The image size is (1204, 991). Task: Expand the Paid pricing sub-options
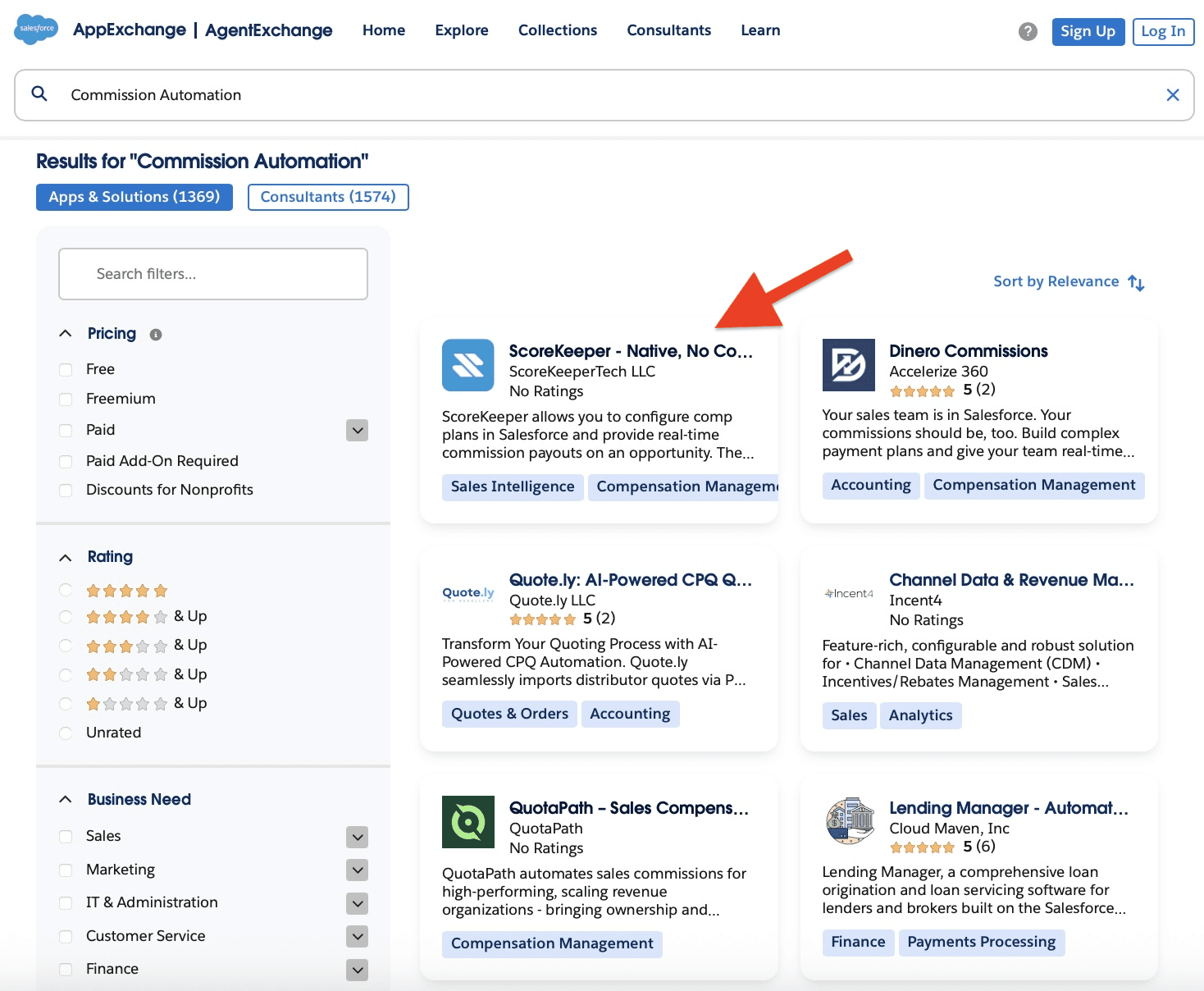coord(356,430)
